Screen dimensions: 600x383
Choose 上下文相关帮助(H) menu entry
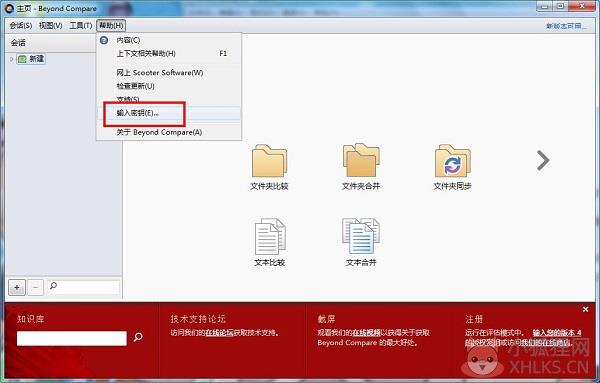pyautogui.click(x=169, y=54)
